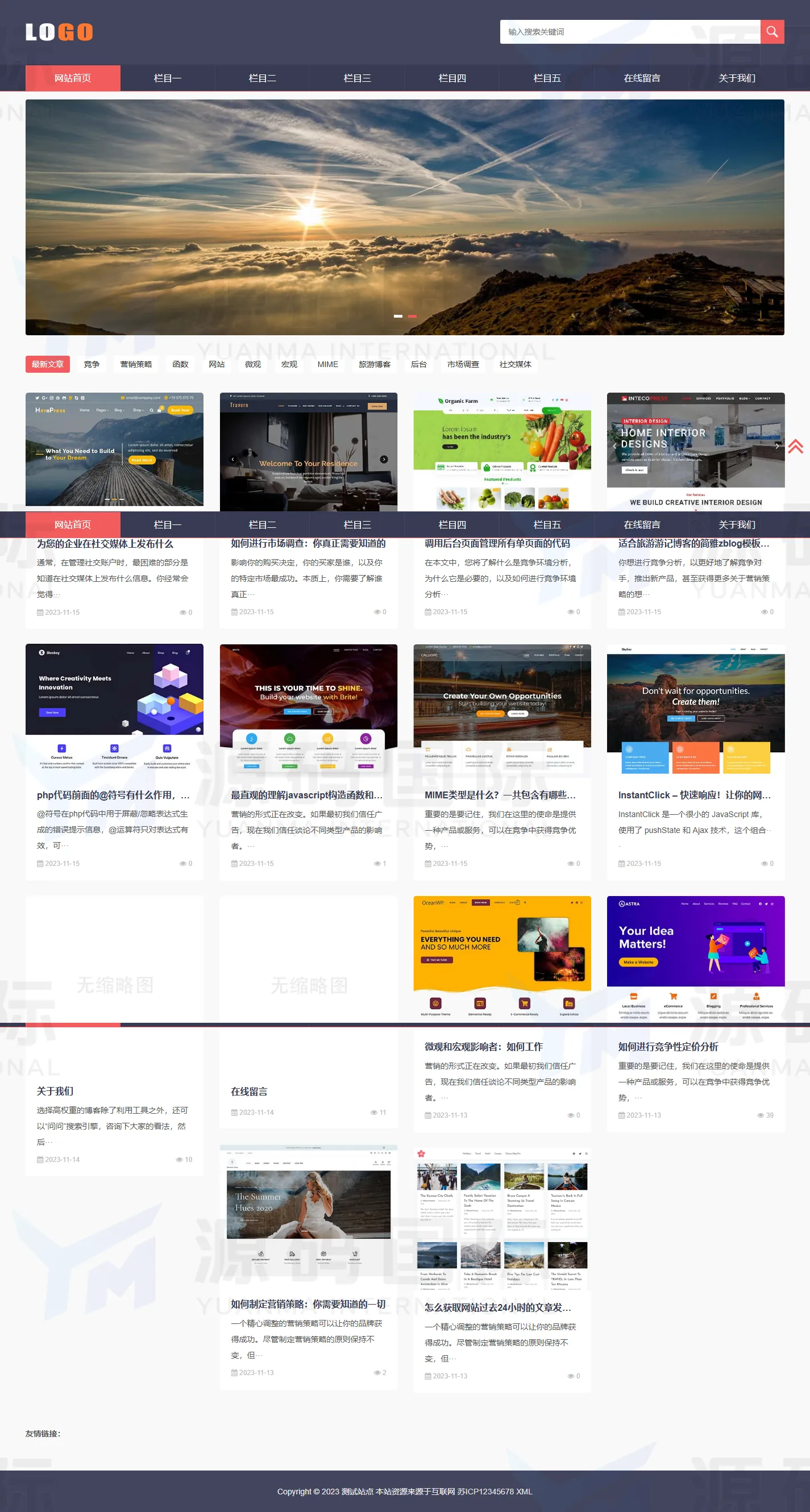Open the Astra 'Your Idea Matters' thumbnail

(696, 959)
